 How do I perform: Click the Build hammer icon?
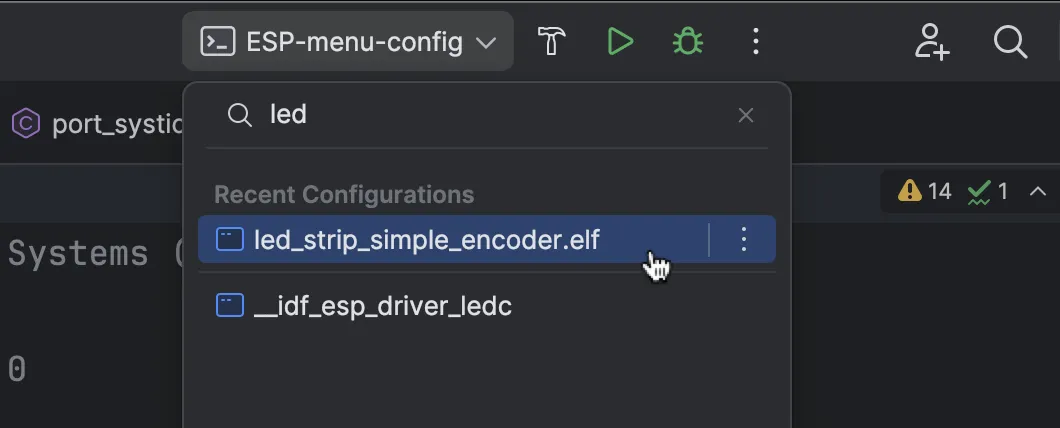click(x=552, y=41)
